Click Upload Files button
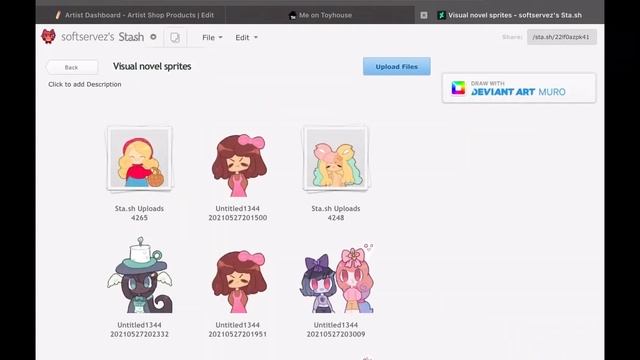Screen dimensions: 640x360 [396, 67]
